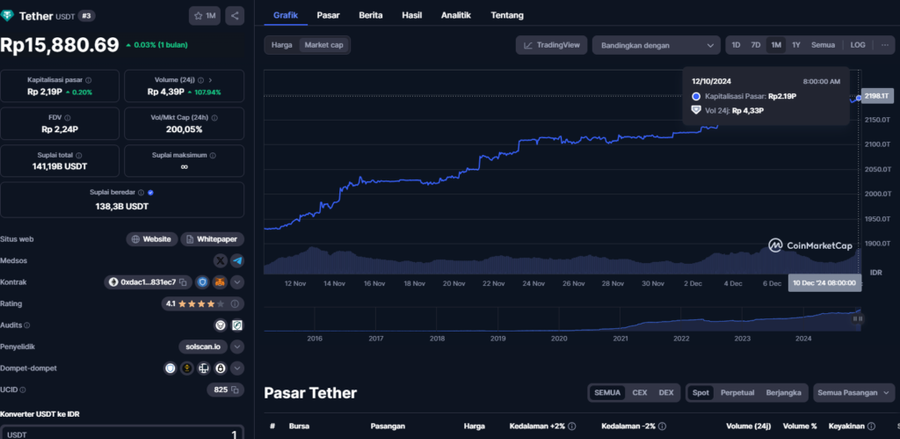Image resolution: width=900 pixels, height=439 pixels.
Task: Switch chart to Harga view
Action: [x=282, y=45]
